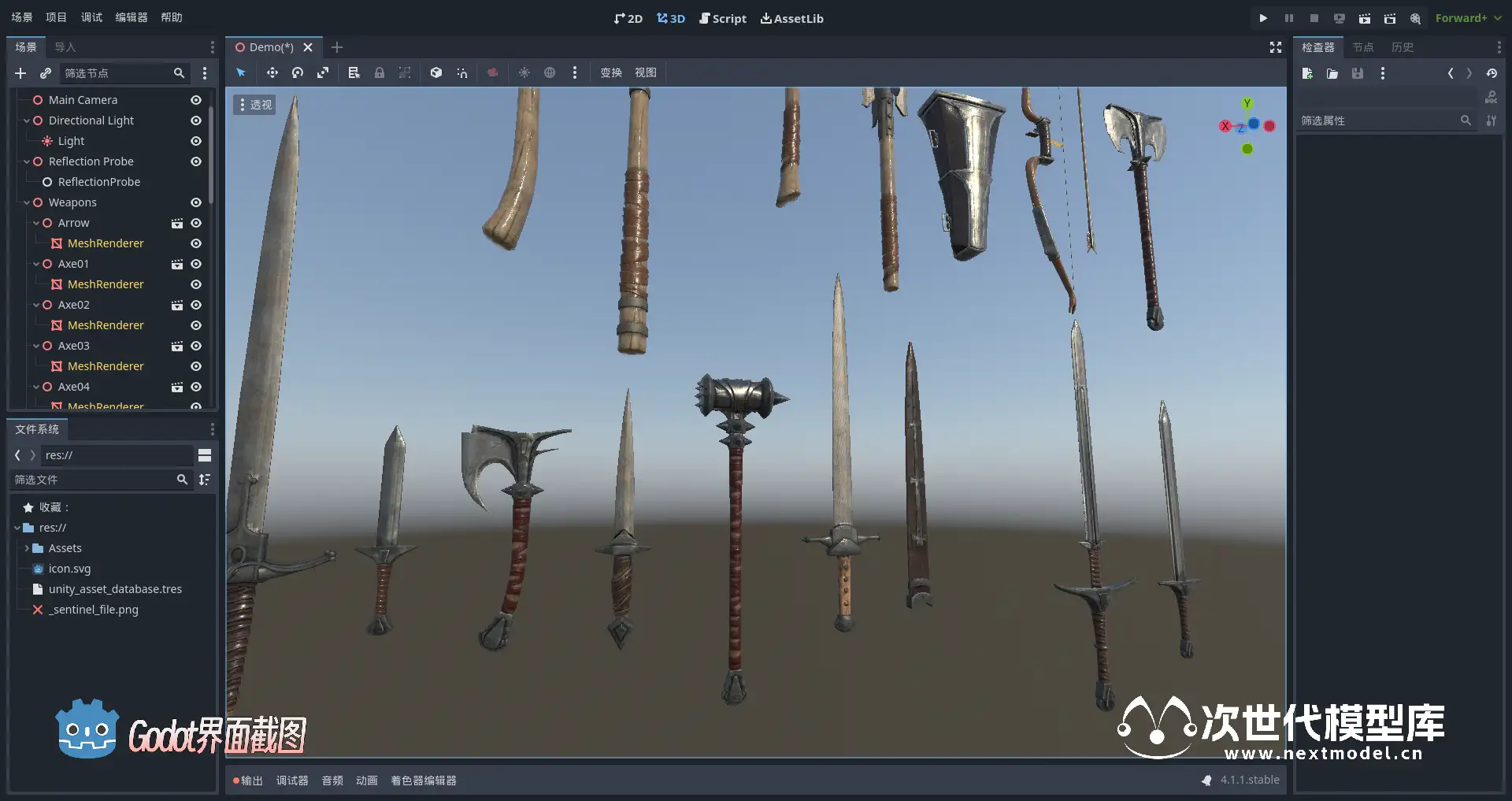This screenshot has height=801, width=1512.
Task: Open the 输出 bottom panel
Action: click(248, 781)
